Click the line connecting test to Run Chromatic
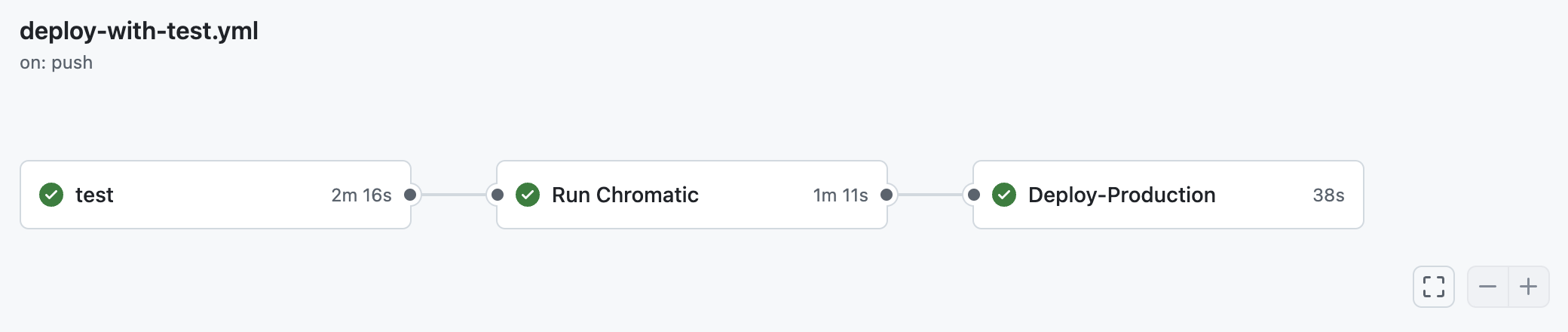Screen dimensions: 1568x332 (x=454, y=195)
